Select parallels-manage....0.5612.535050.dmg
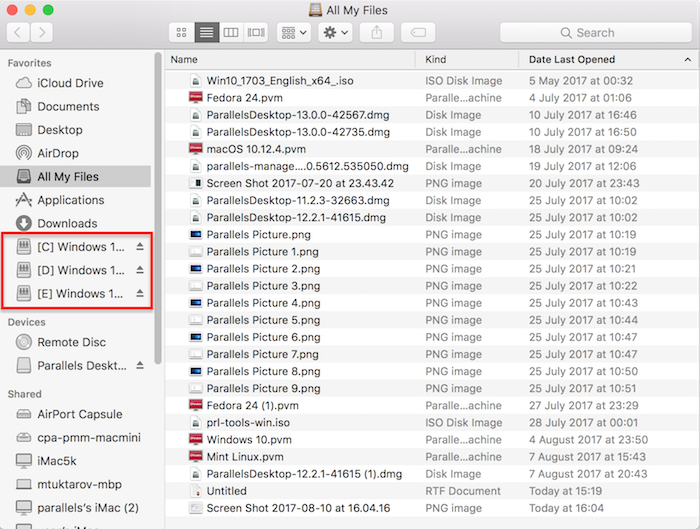Viewport: 700px width, 529px height. pos(432,167)
